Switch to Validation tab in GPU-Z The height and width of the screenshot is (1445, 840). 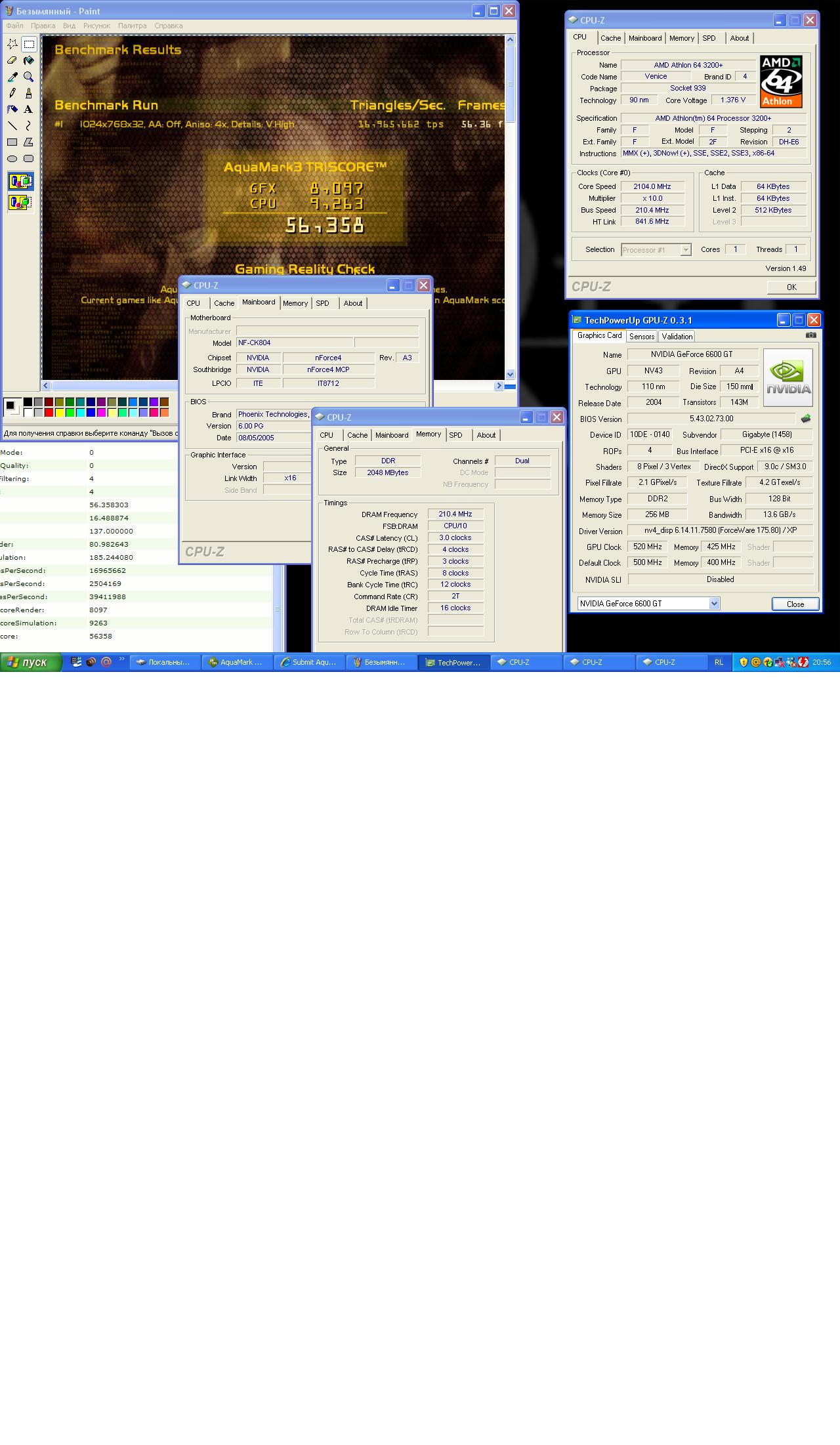click(677, 336)
